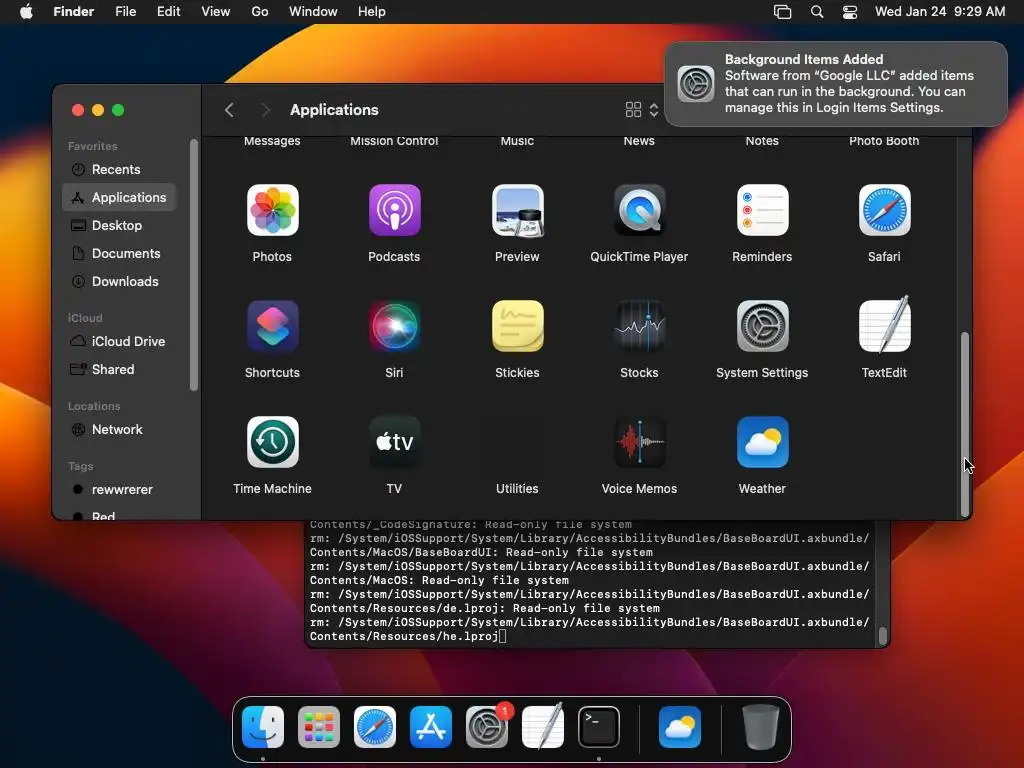Select the Weather app in Applications
This screenshot has height=768, width=1024.
[762, 442]
